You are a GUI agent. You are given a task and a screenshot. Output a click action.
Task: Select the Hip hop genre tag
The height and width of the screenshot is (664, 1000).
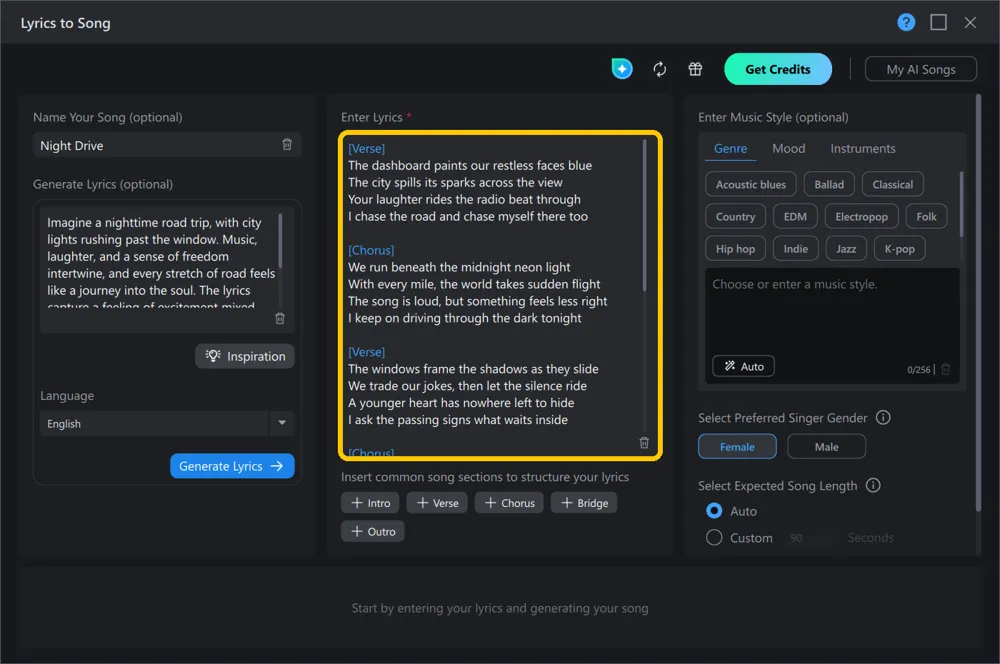735,249
